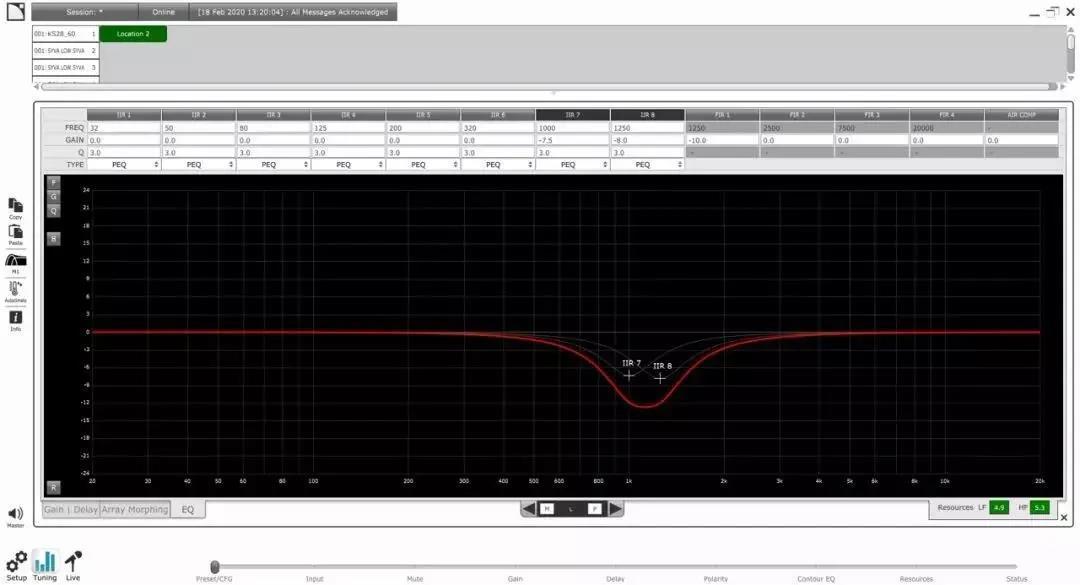Switch to the Array Morphing tab
The image size is (1080, 585).
tap(135, 510)
